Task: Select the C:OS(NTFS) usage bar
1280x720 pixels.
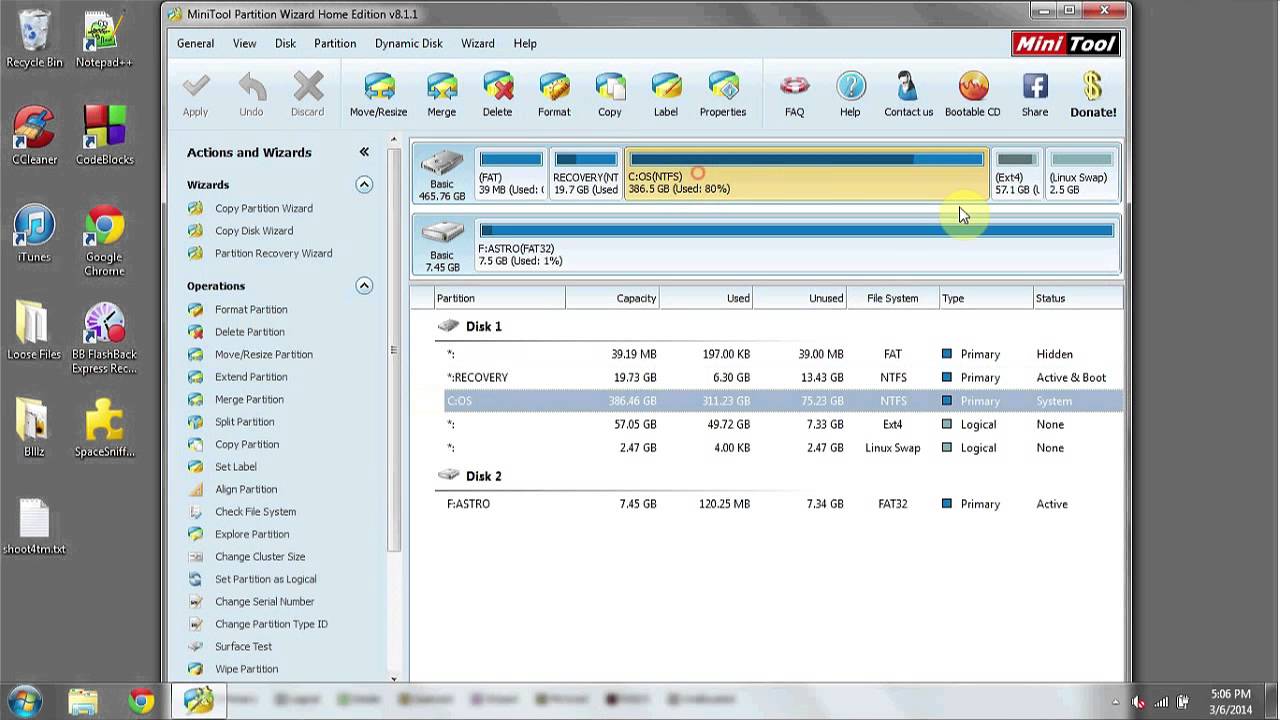Action: tap(807, 159)
